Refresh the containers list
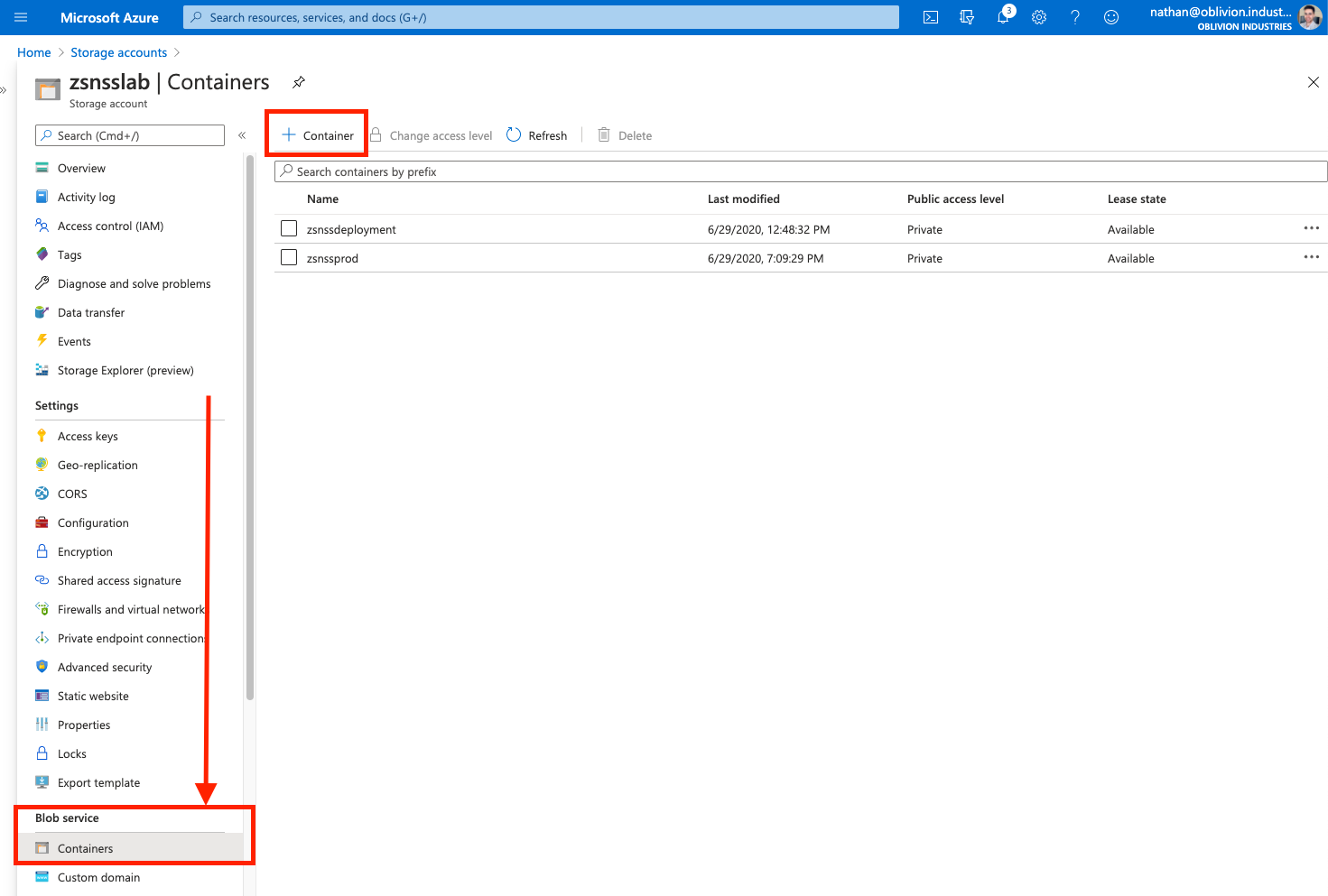1328x896 pixels. tap(537, 135)
